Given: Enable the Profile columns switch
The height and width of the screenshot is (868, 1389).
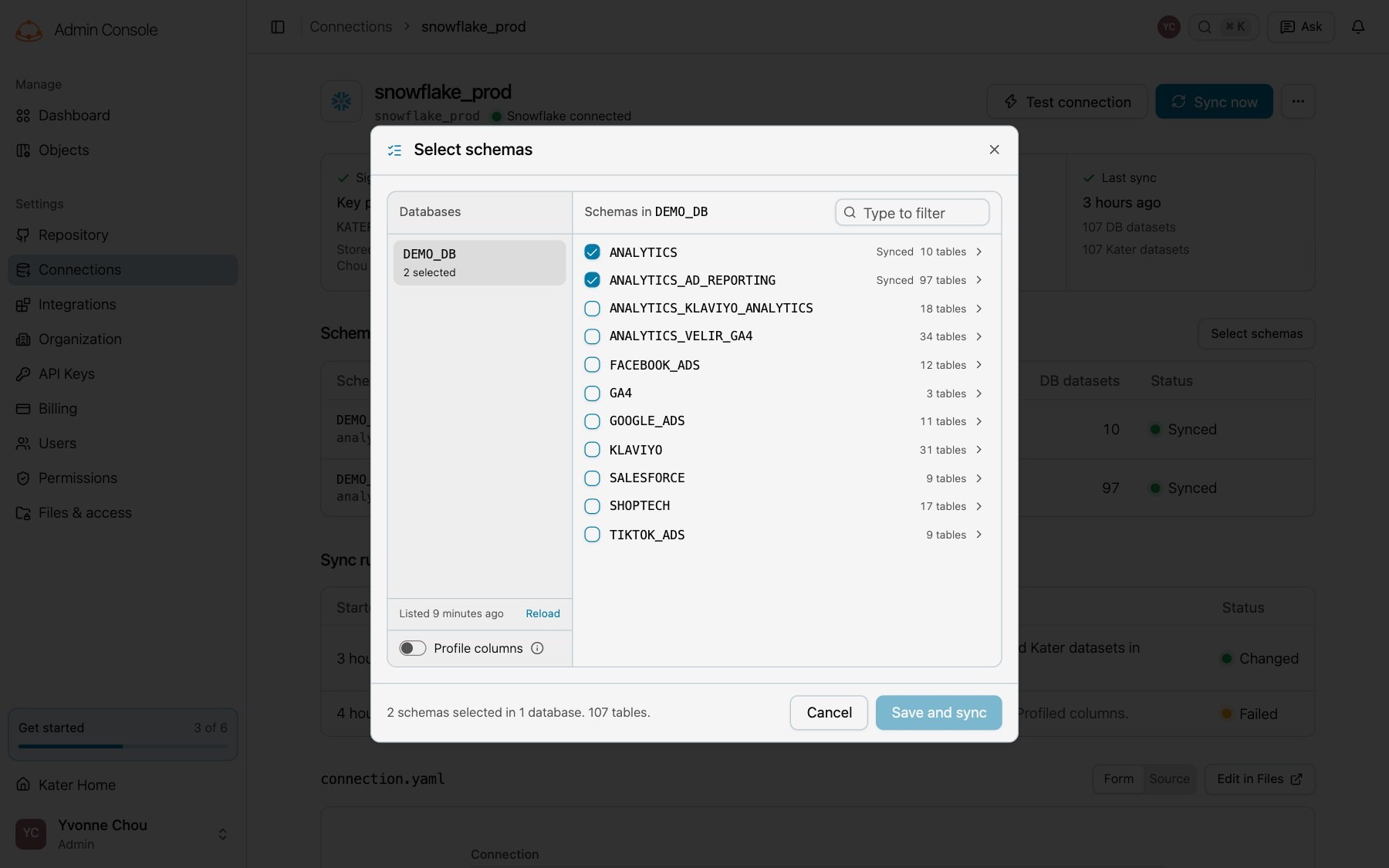Looking at the screenshot, I should tap(413, 648).
